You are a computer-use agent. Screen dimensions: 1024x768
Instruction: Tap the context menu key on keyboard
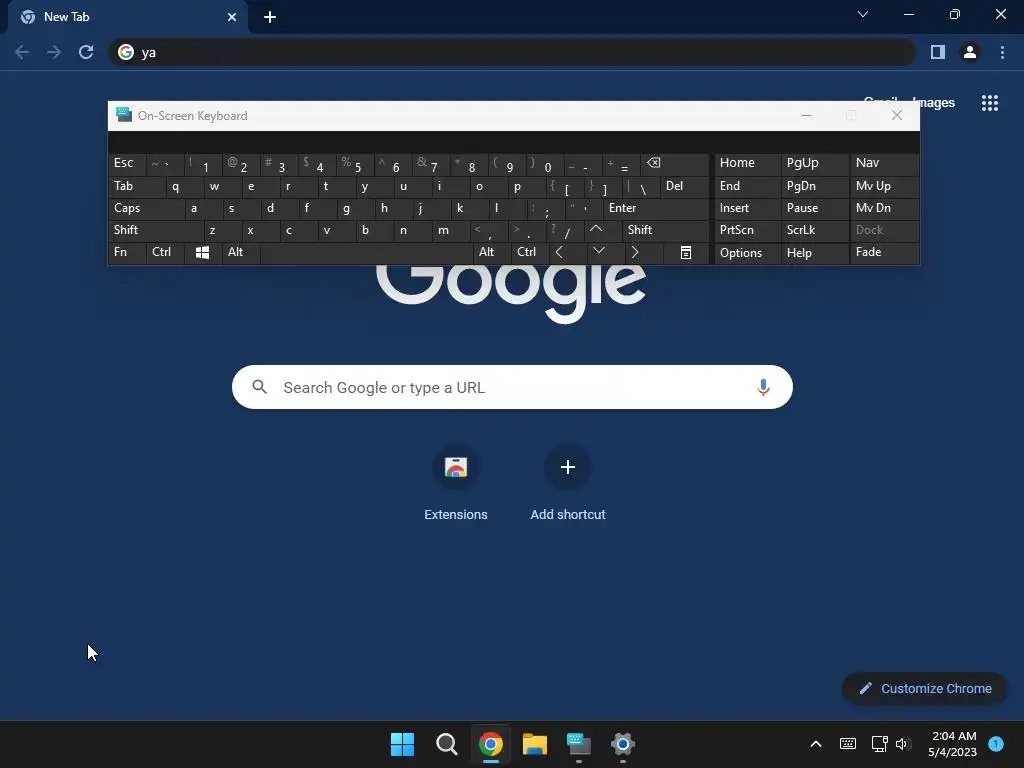[686, 253]
